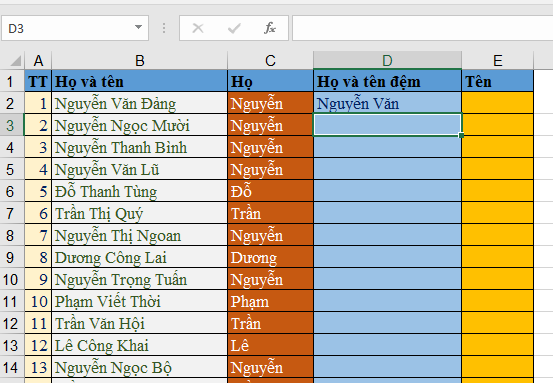Click 'Lê' in the Họ column
The width and height of the screenshot is (553, 383).
271,345
